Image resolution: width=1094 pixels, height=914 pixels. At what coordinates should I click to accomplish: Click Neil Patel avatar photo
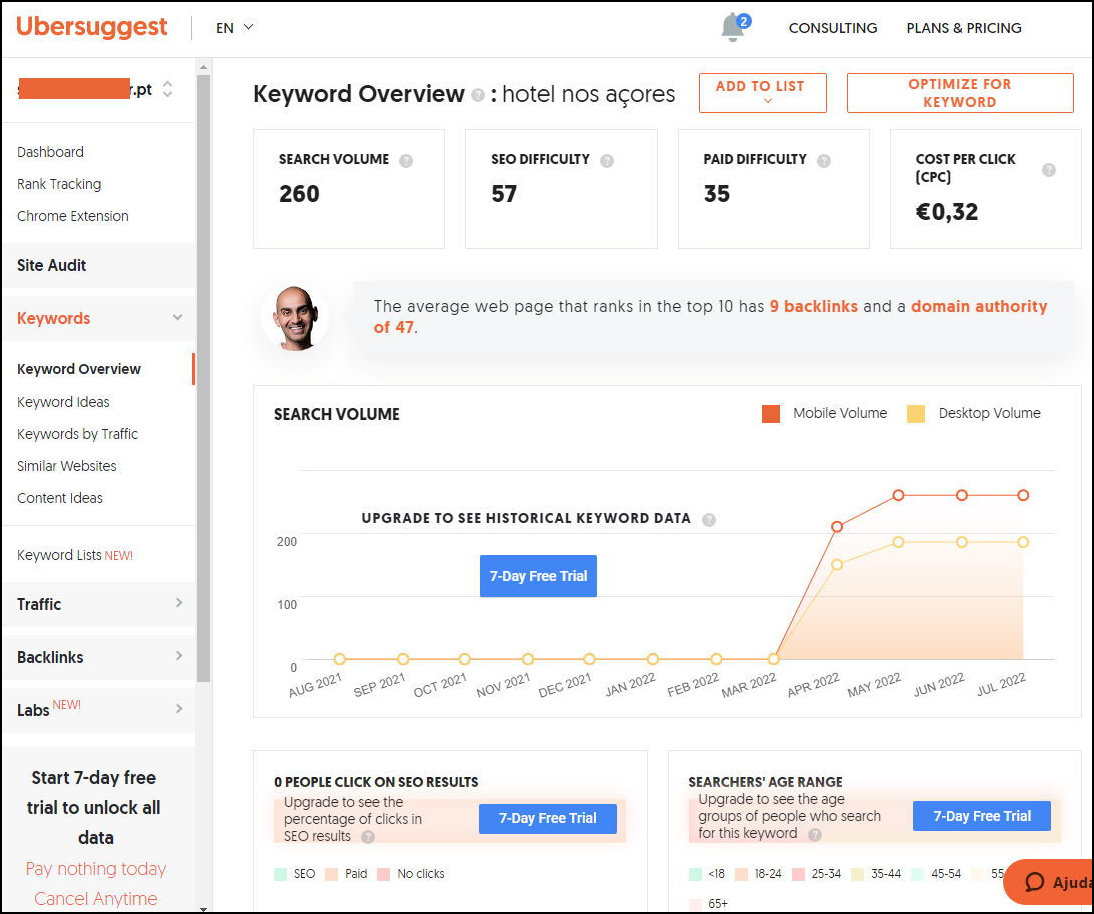click(295, 317)
